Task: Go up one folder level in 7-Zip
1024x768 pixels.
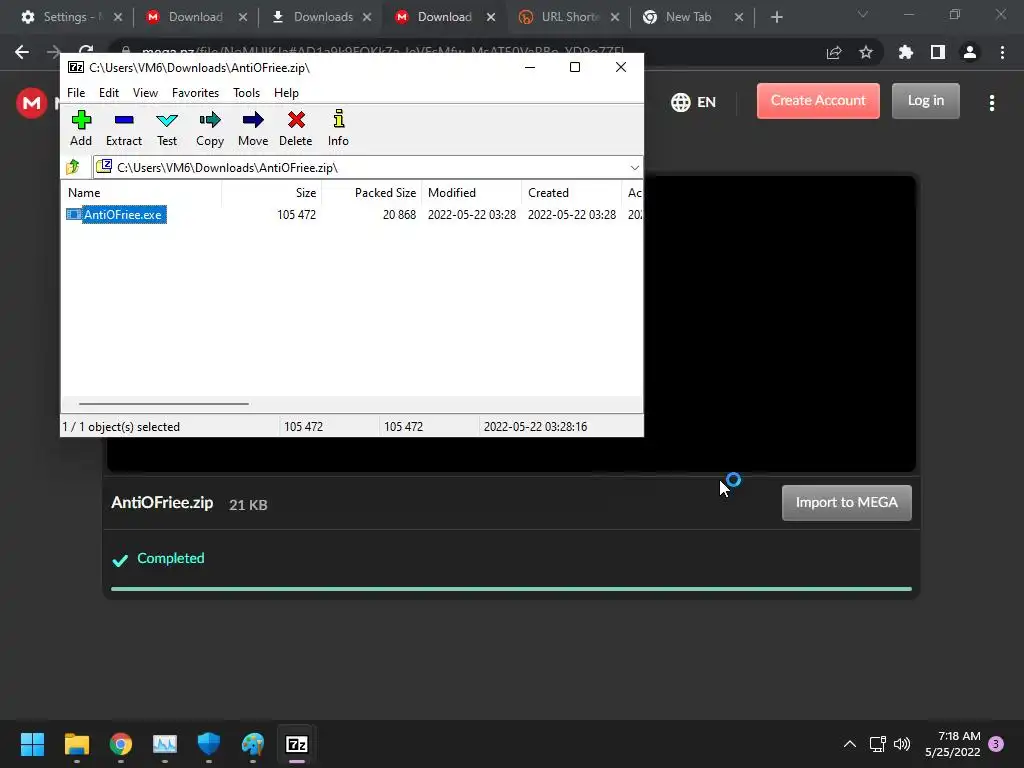Action: point(72,167)
